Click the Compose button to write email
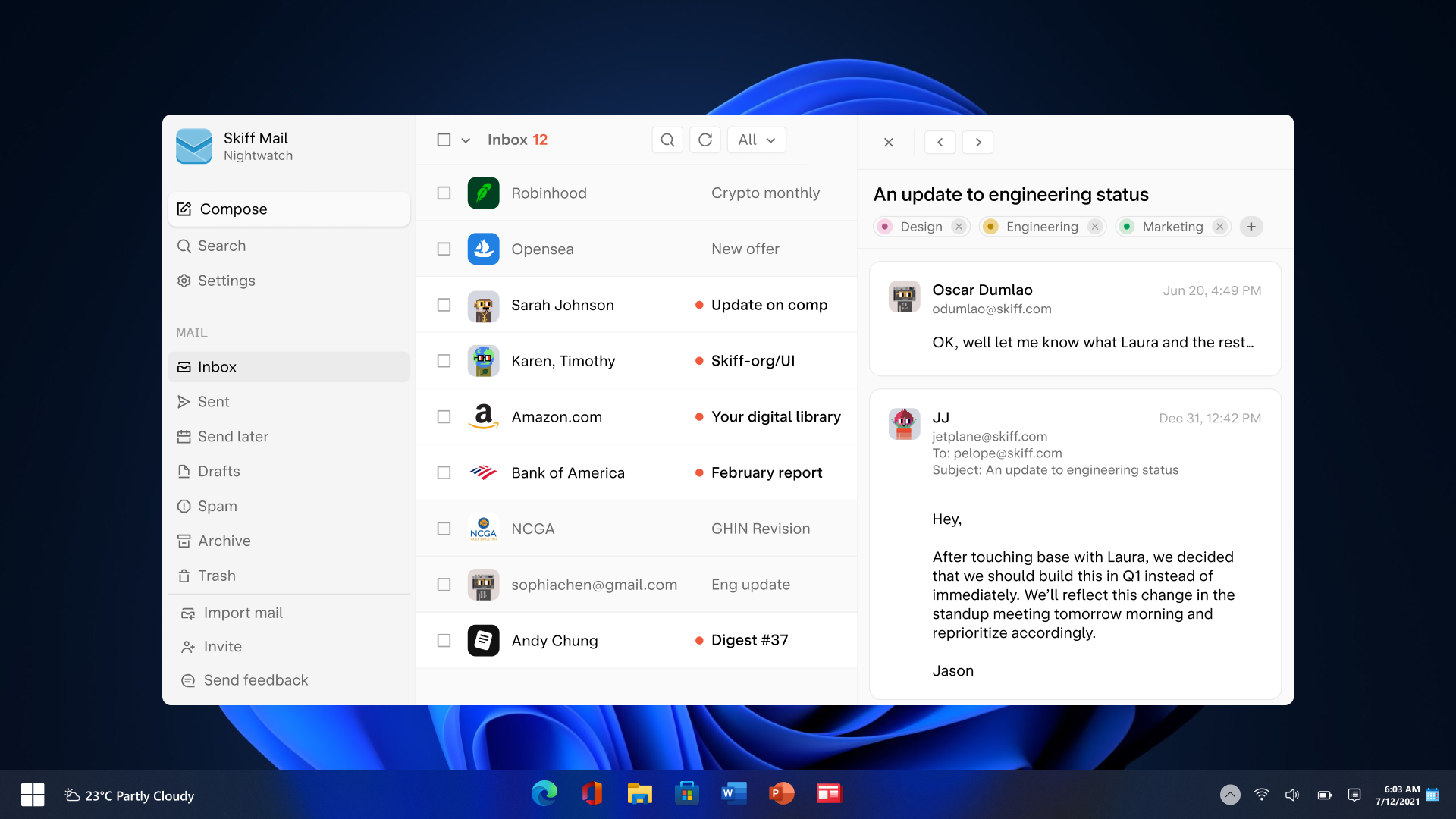Screen dimensions: 1456x819 pos(233,208)
